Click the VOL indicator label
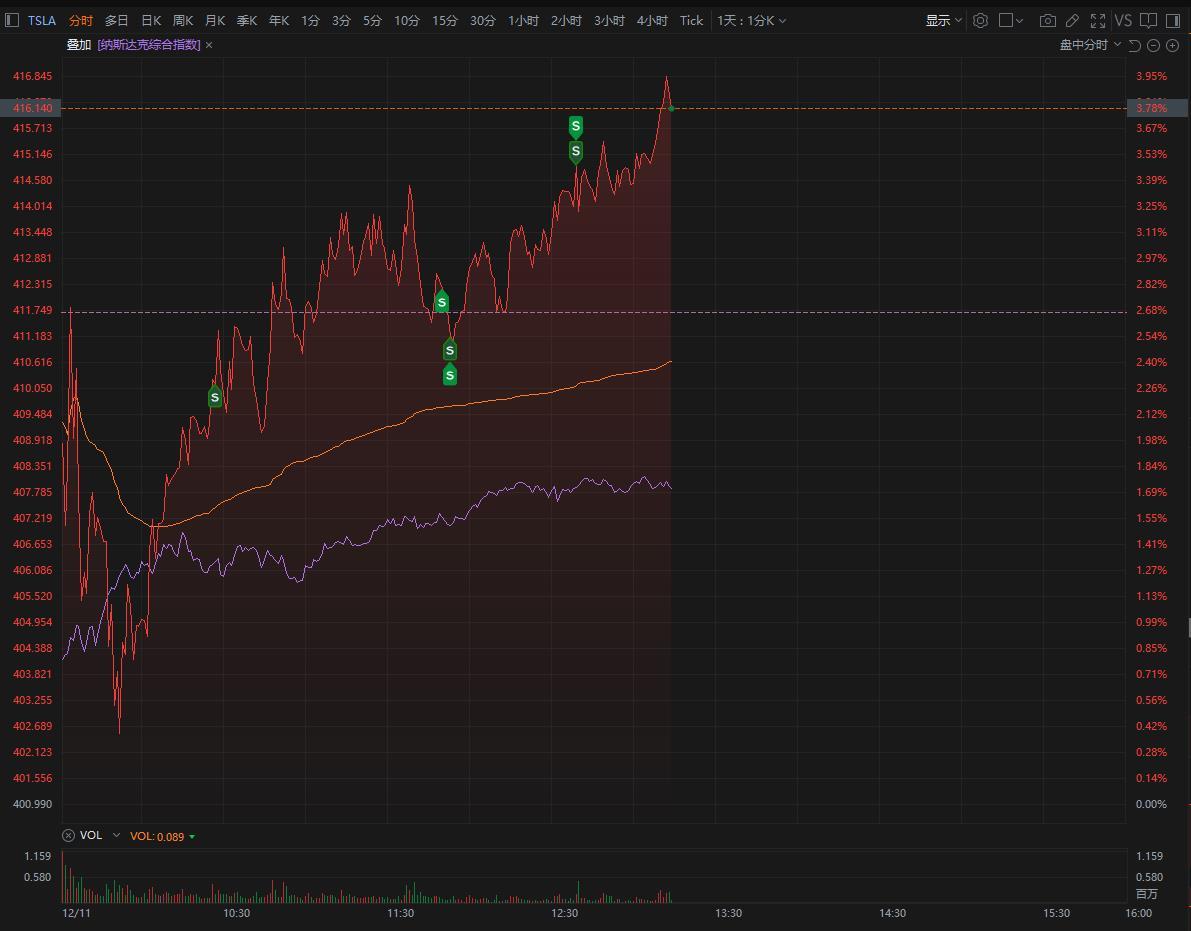1191x931 pixels. 91,835
